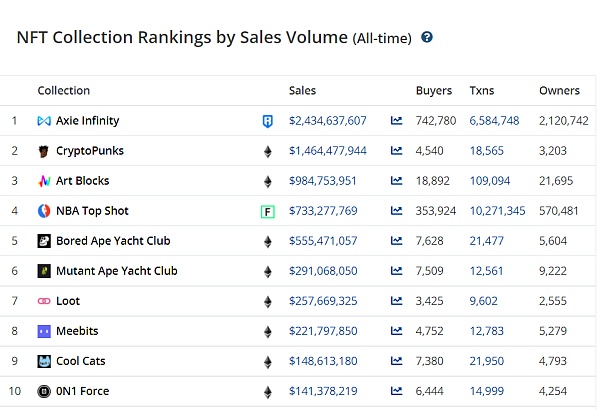Click the Meebits sales value $221,797,850
600x410 pixels.
[x=324, y=331]
